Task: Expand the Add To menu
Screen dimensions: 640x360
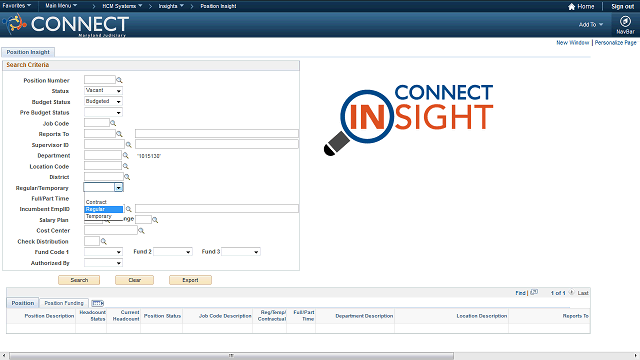Action: [591, 24]
